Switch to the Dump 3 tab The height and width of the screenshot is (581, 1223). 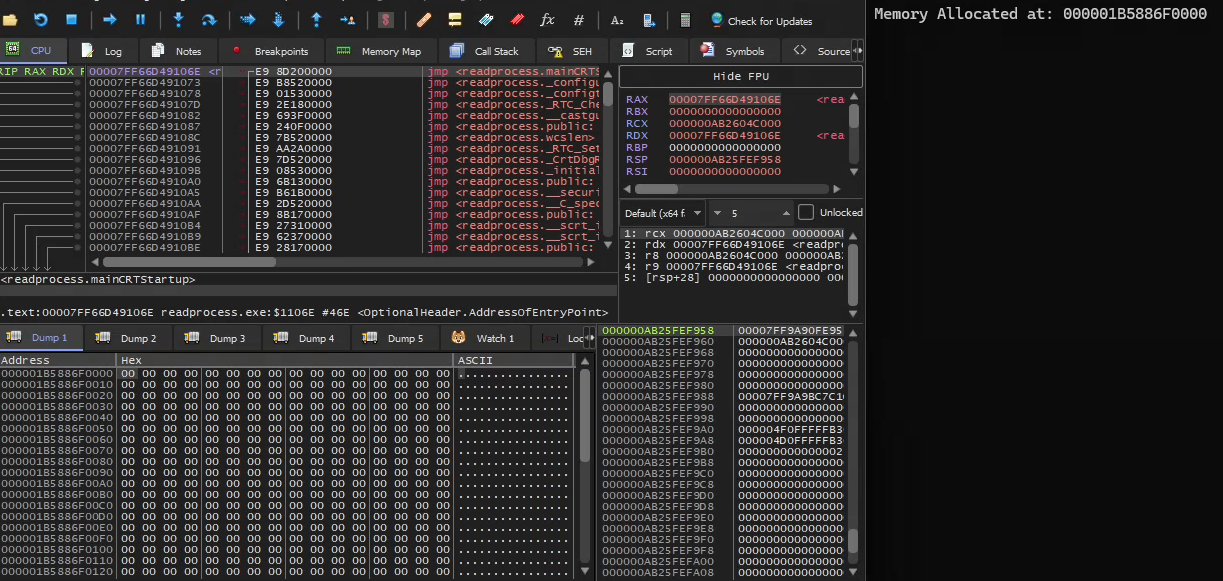coord(218,338)
